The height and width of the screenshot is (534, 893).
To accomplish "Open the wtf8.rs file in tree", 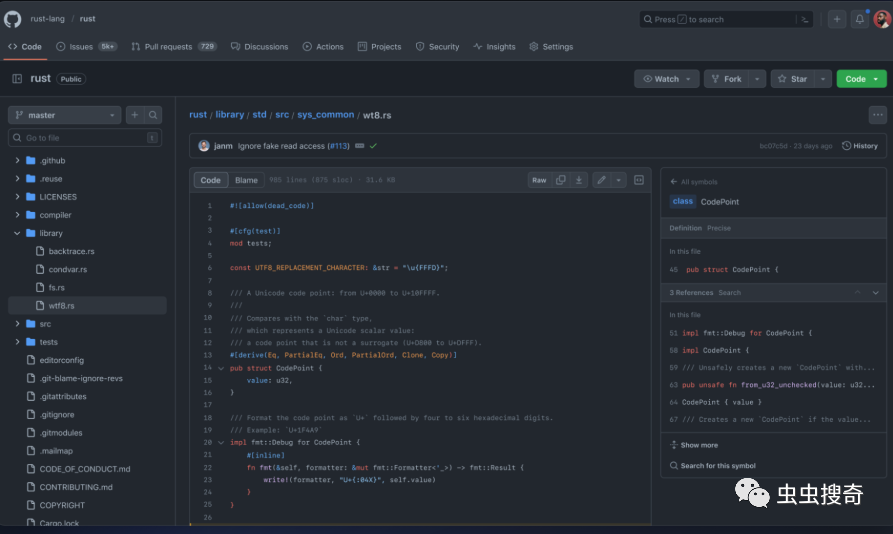I will coord(87,306).
